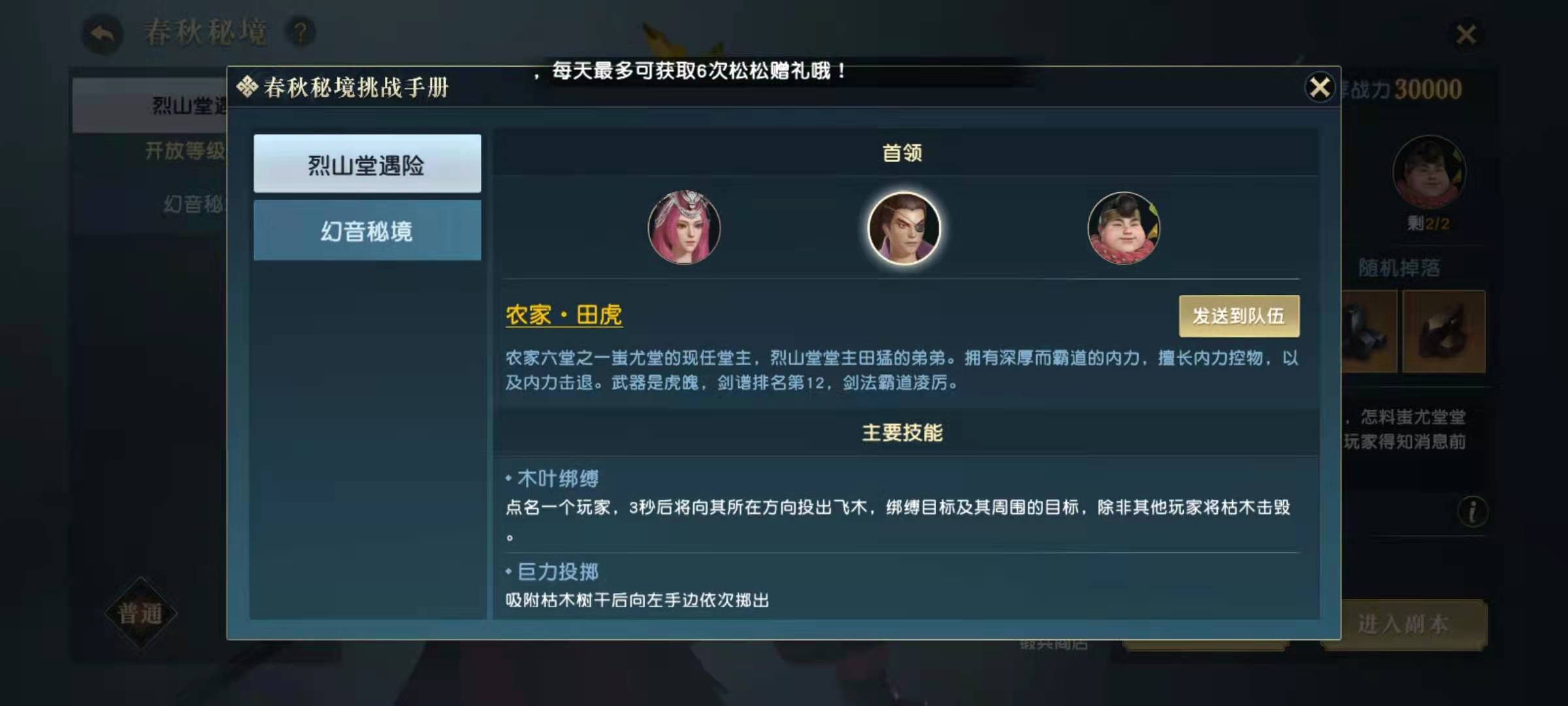Click the 农家·田虎 name link
This screenshot has height=706, width=1568.
(x=564, y=315)
